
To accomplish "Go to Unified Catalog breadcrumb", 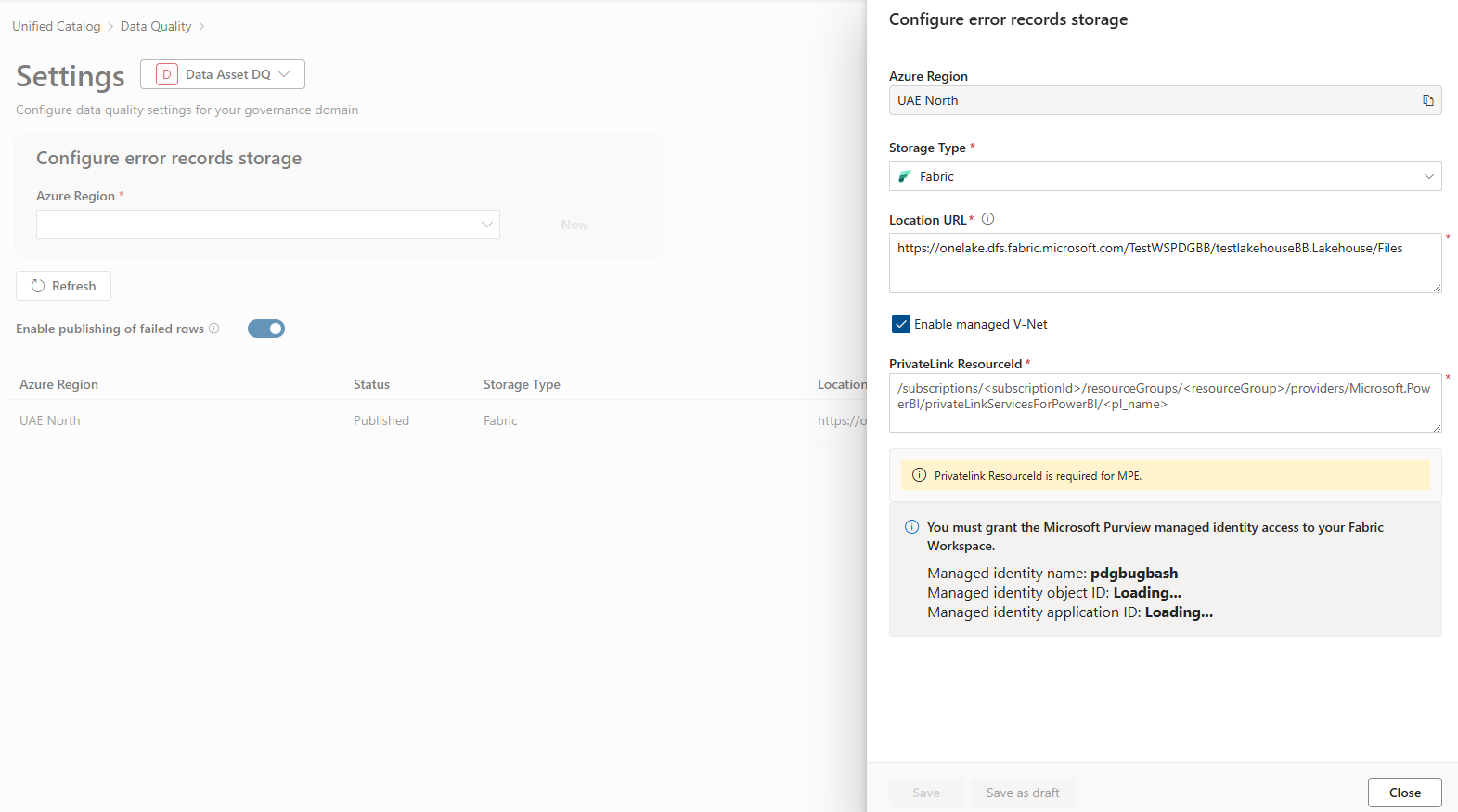I will (x=57, y=26).
